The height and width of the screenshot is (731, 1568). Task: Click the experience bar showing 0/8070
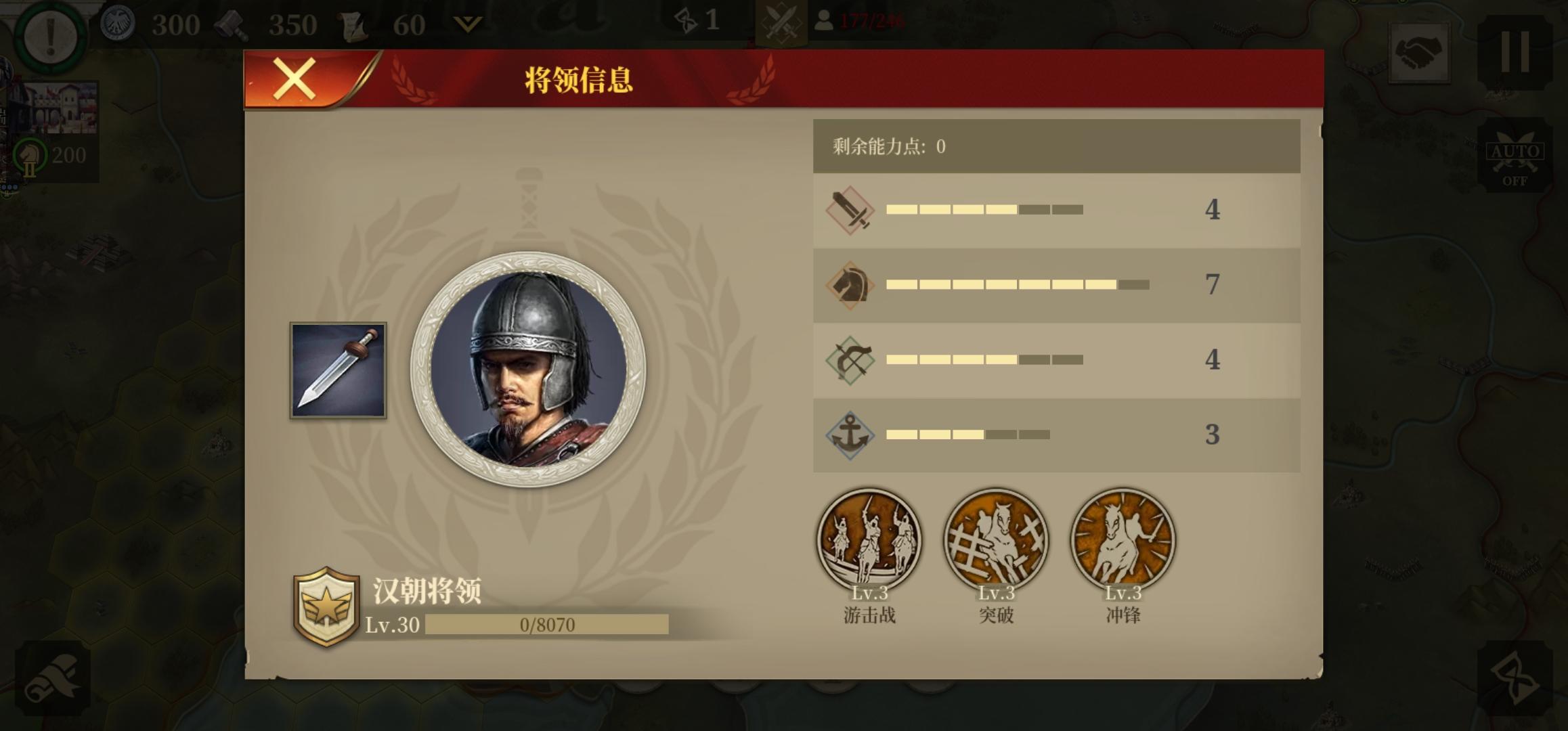click(x=547, y=624)
